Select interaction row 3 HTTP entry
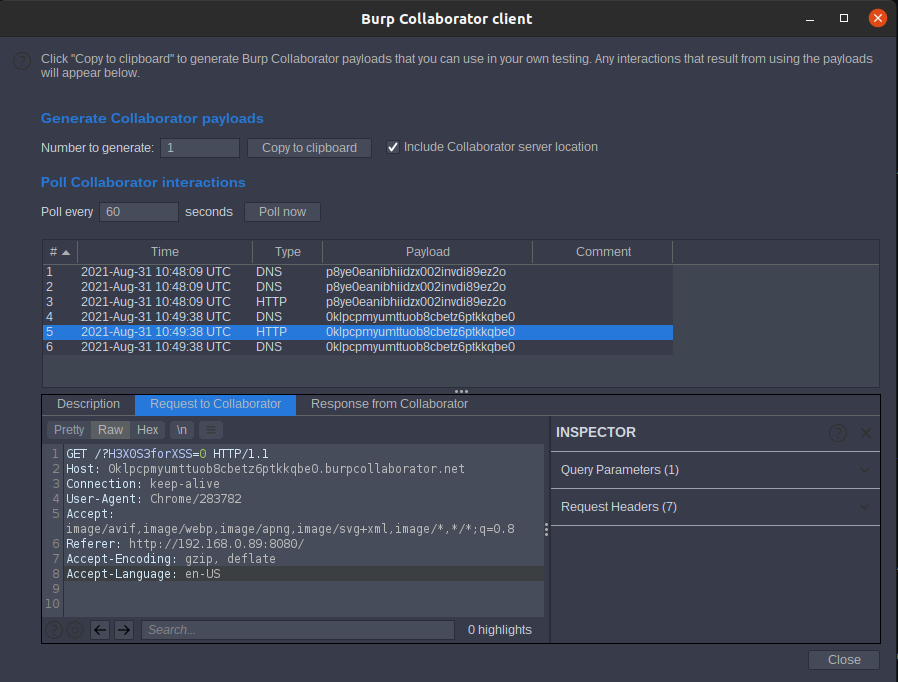Viewport: 898px width, 682px height. [358, 302]
